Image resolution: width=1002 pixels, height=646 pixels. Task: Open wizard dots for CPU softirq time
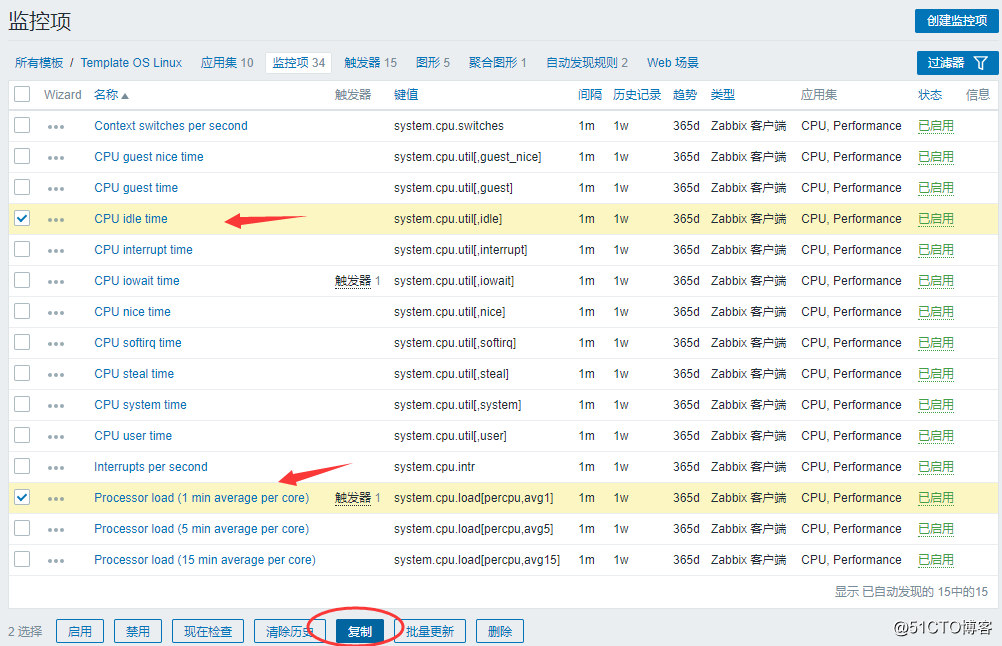point(56,344)
